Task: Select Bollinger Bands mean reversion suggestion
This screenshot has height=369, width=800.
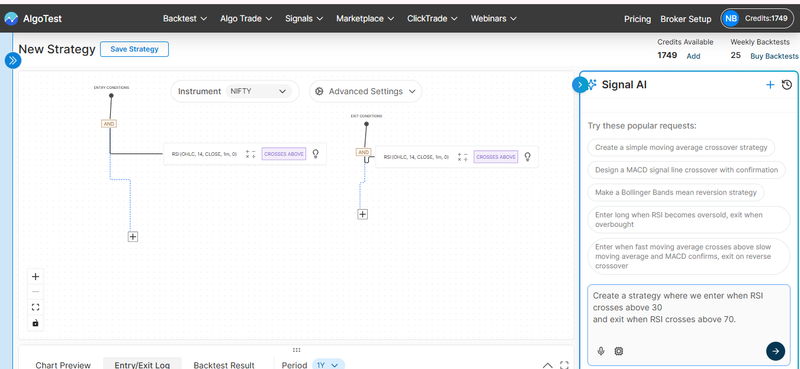Action: pos(676,192)
